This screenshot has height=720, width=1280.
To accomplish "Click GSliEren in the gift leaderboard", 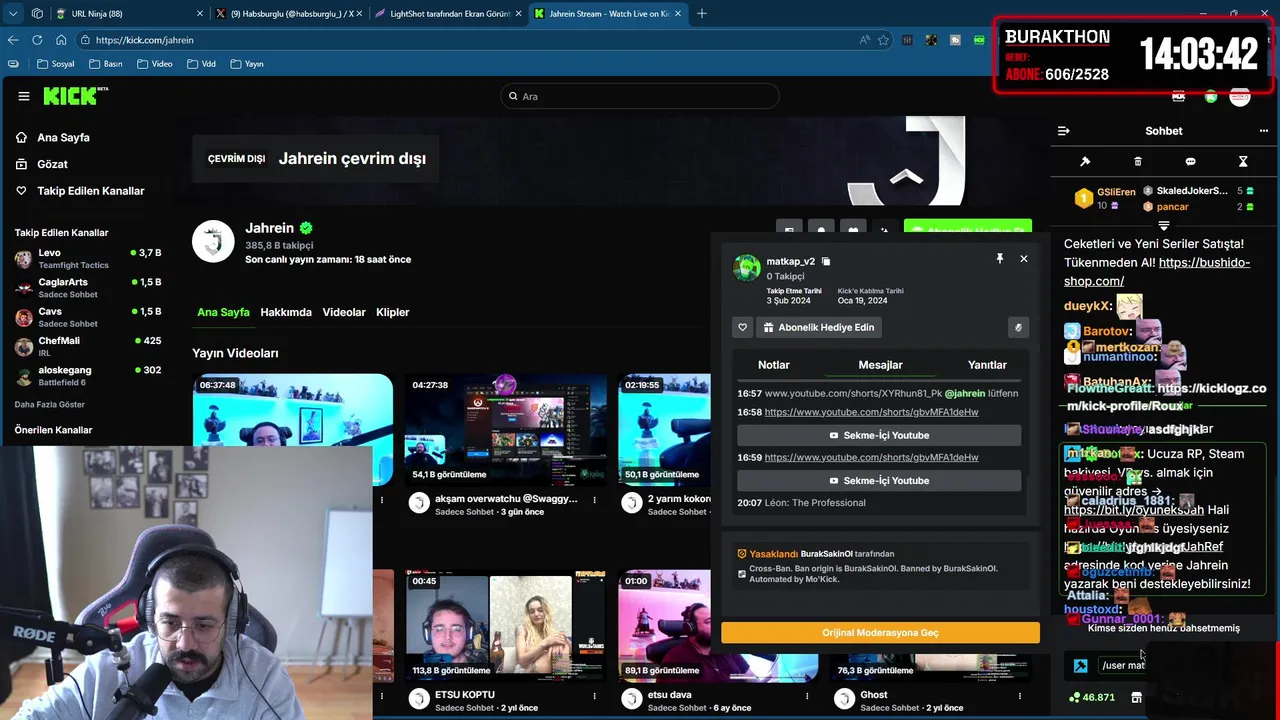I will click(x=1116, y=192).
